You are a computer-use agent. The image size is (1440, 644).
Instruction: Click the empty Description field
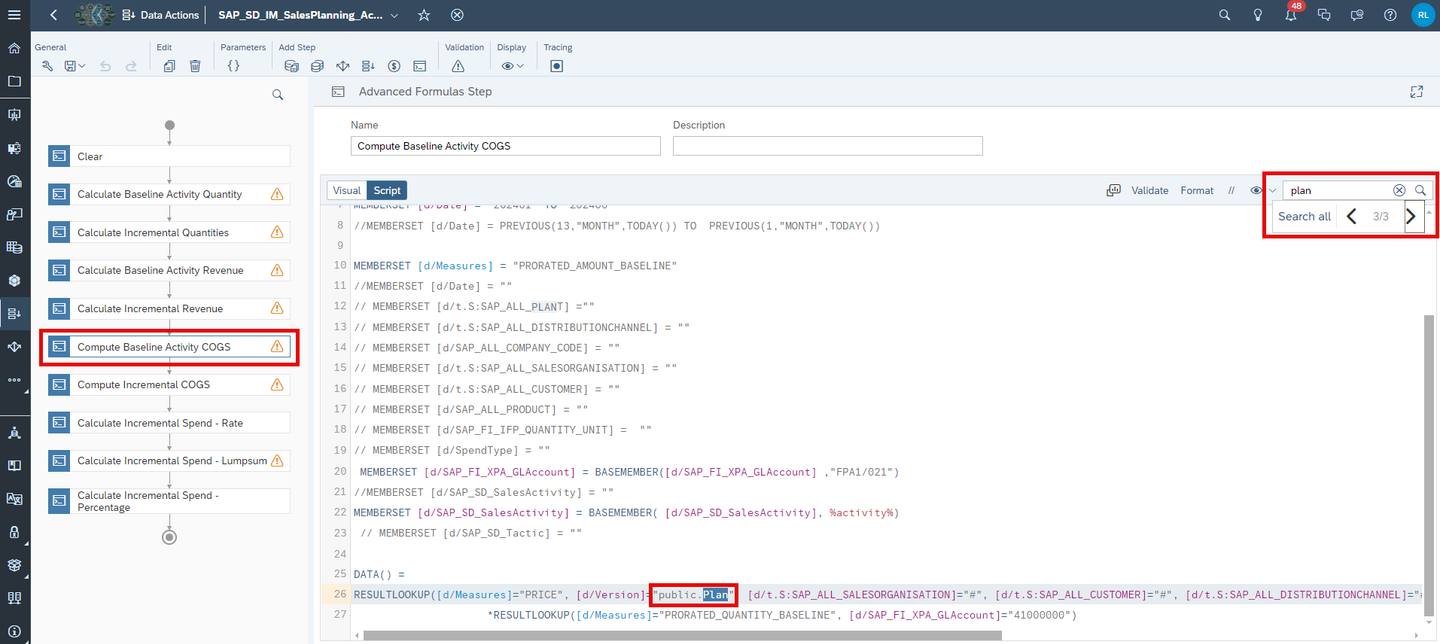(x=828, y=146)
